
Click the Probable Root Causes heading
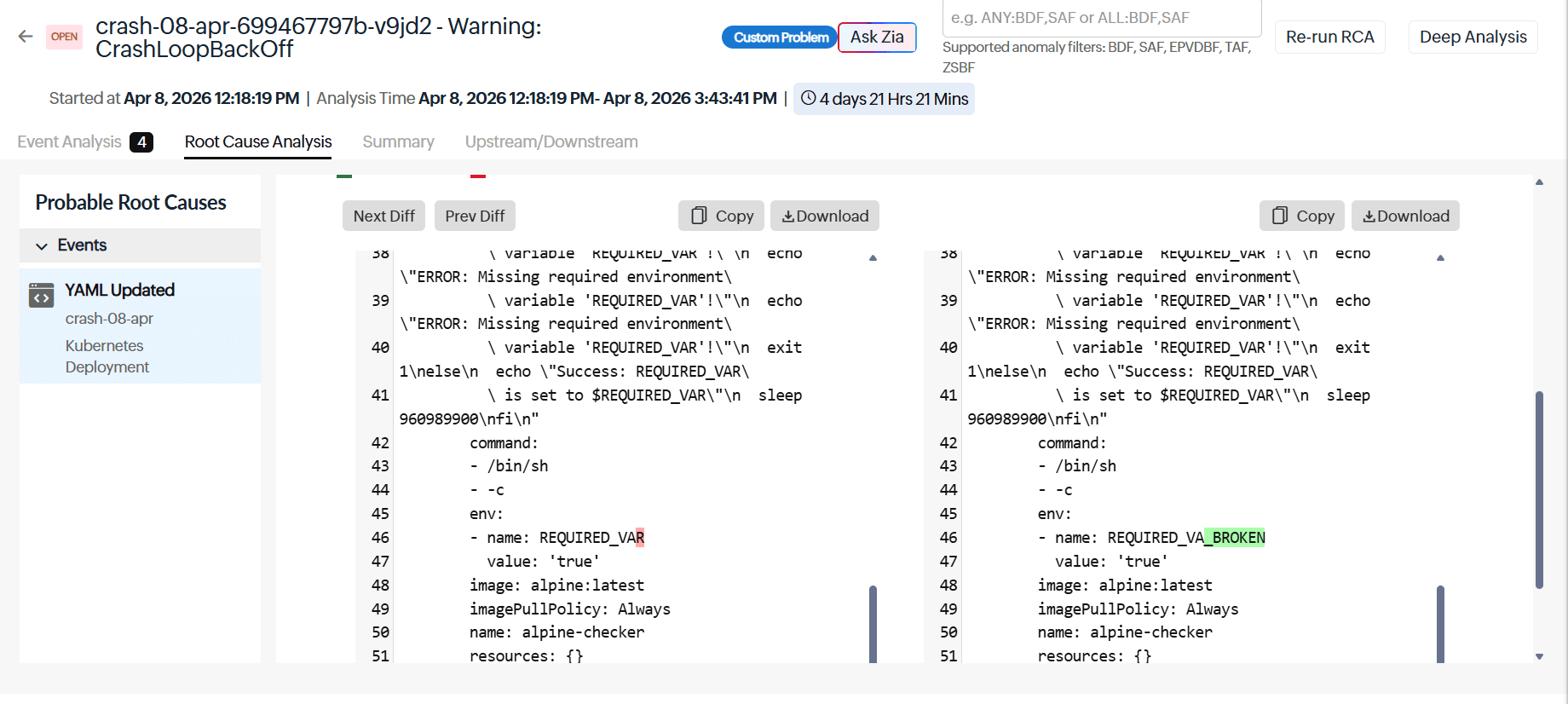pyautogui.click(x=130, y=203)
